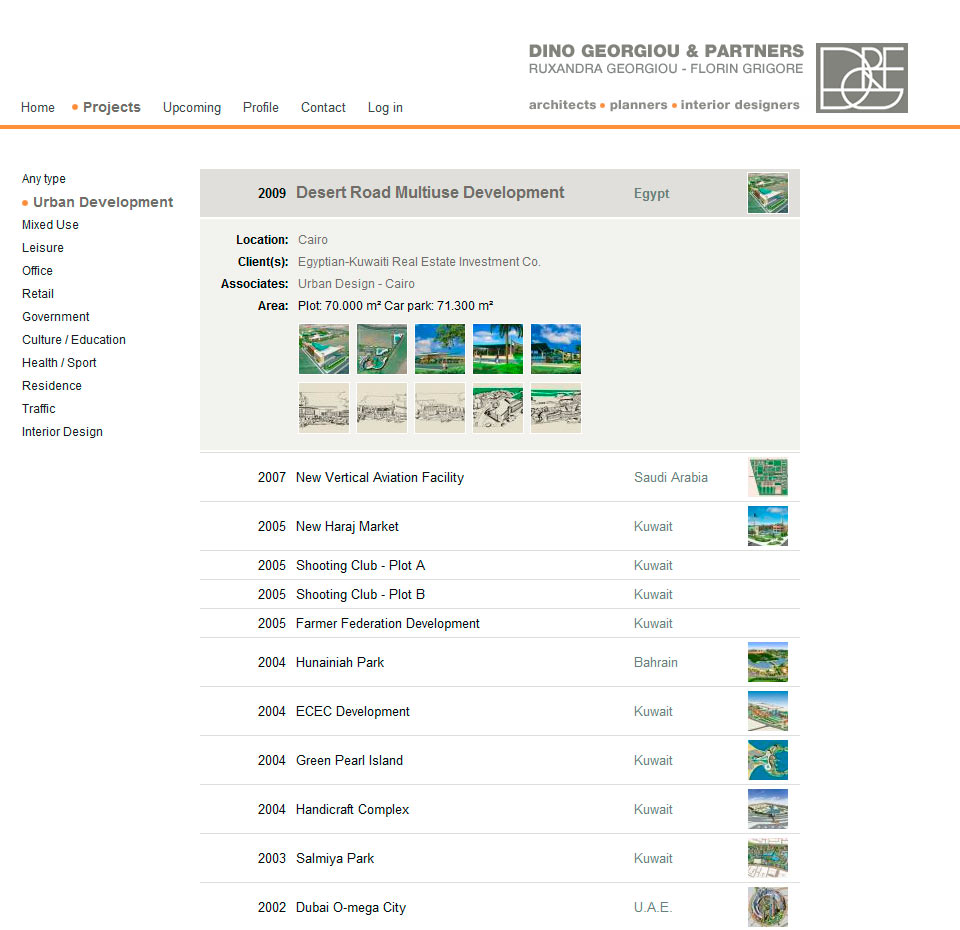Open last sketch image in gallery's second row

coord(556,408)
